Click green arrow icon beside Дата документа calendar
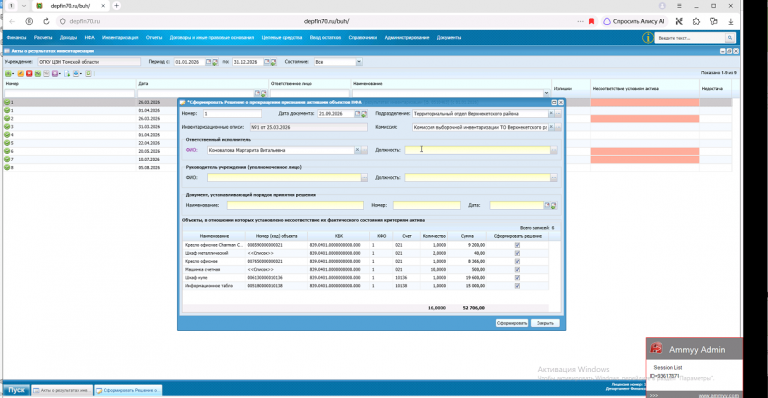The height and width of the screenshot is (398, 768). pos(364,114)
